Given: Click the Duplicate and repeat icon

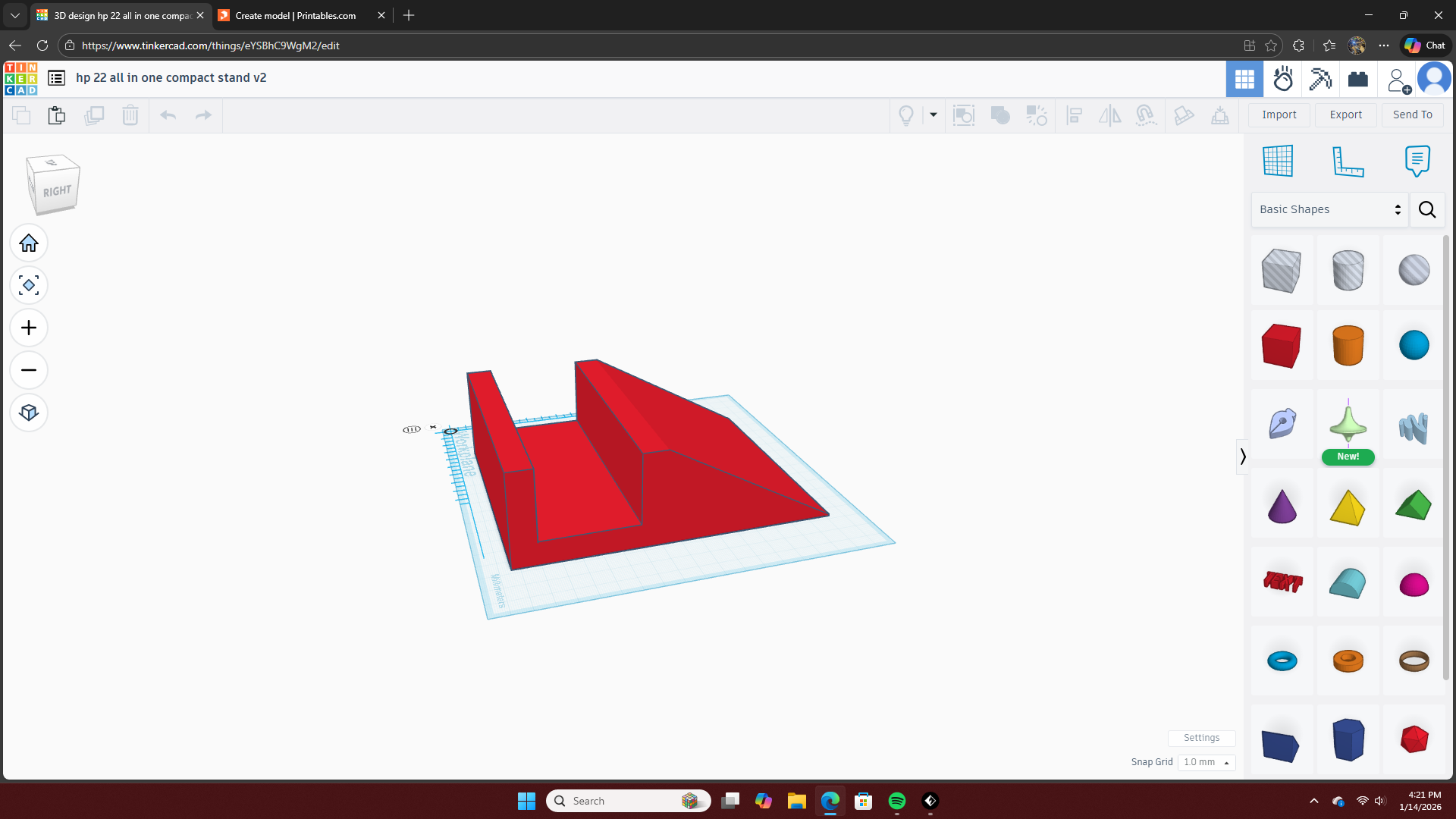Looking at the screenshot, I should 94,115.
